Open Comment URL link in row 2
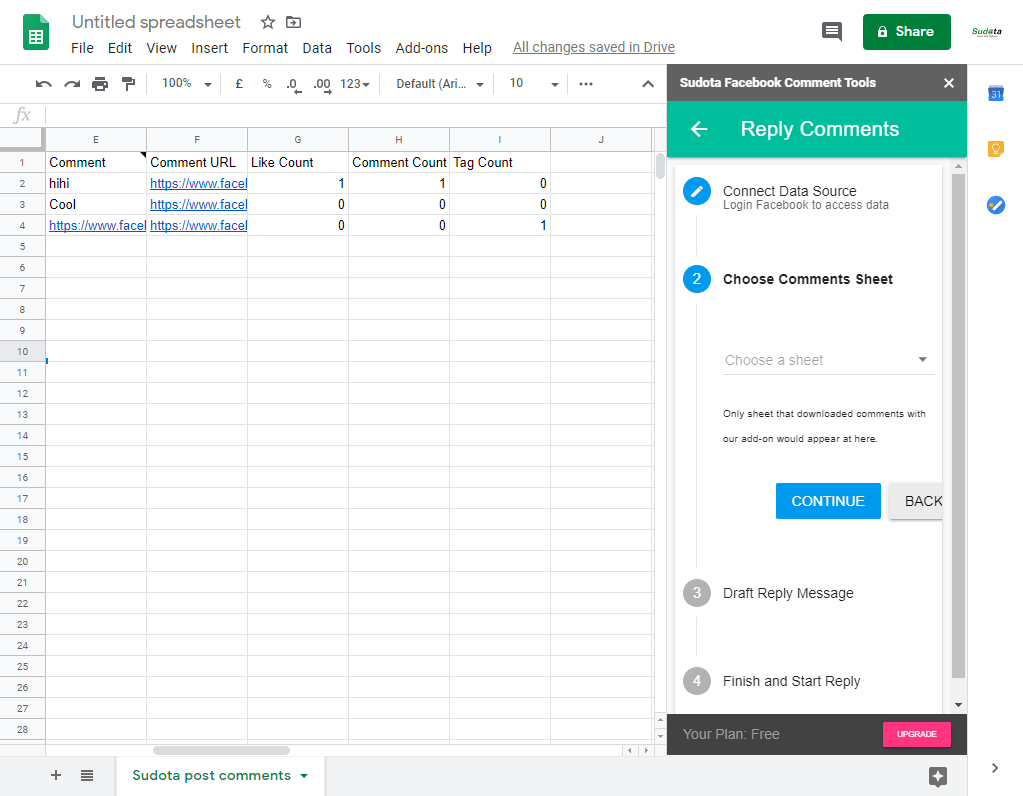Image resolution: width=1023 pixels, height=796 pixels. pyautogui.click(x=198, y=183)
